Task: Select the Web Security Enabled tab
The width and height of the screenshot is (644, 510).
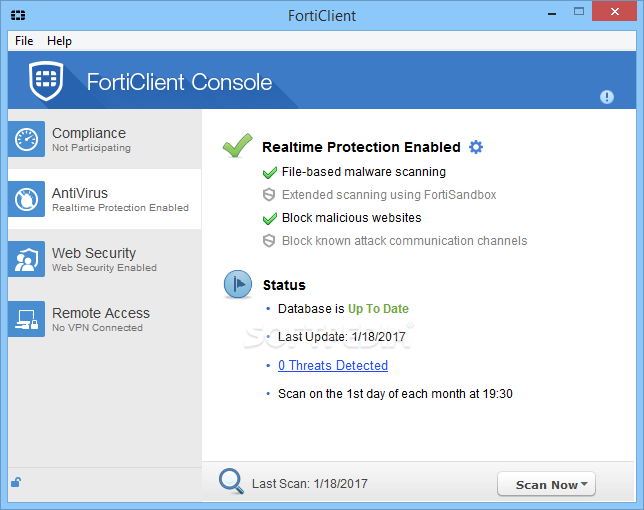Action: point(105,259)
